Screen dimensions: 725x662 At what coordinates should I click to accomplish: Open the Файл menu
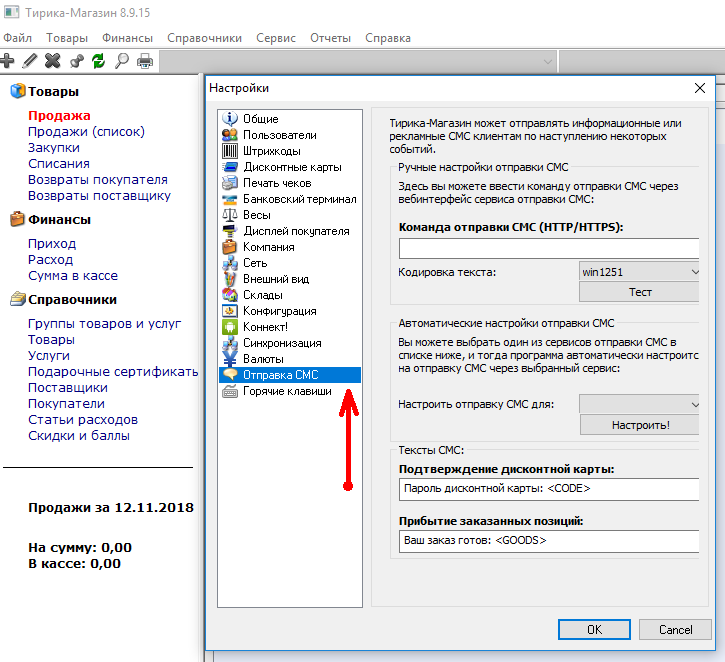[x=18, y=38]
